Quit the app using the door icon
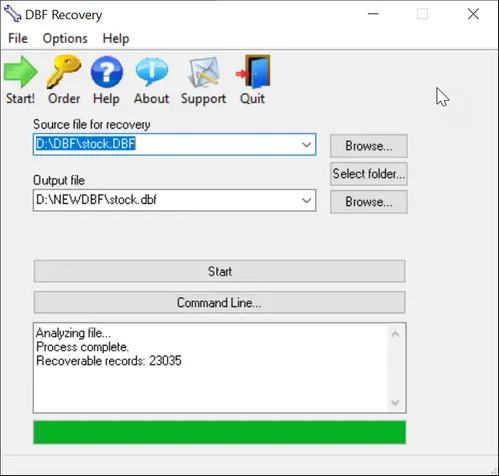This screenshot has width=499, height=476. click(253, 72)
